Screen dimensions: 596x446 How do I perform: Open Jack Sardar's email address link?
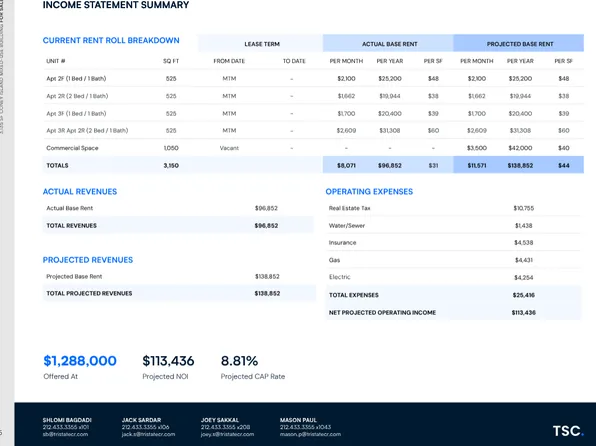point(148,434)
